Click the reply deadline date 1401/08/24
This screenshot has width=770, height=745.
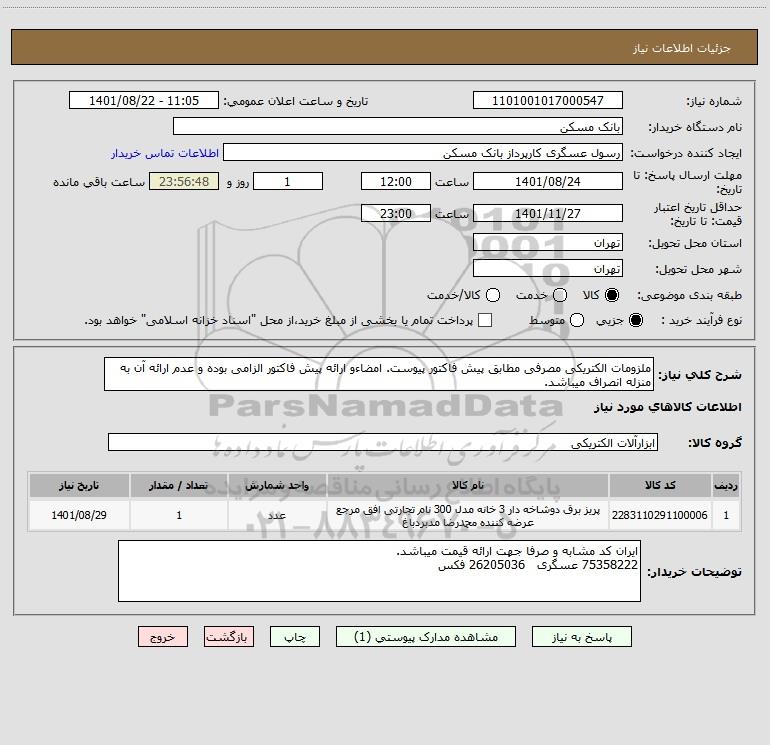point(548,181)
